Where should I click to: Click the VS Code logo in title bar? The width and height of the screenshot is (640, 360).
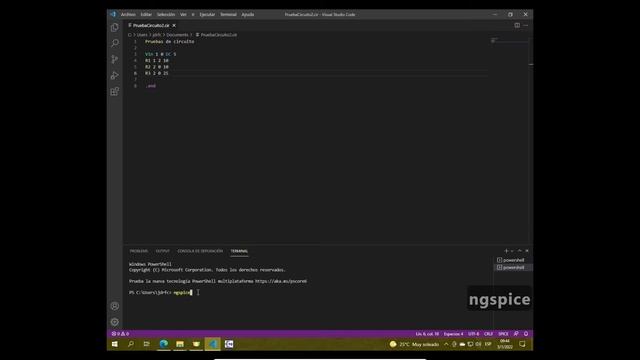(113, 14)
